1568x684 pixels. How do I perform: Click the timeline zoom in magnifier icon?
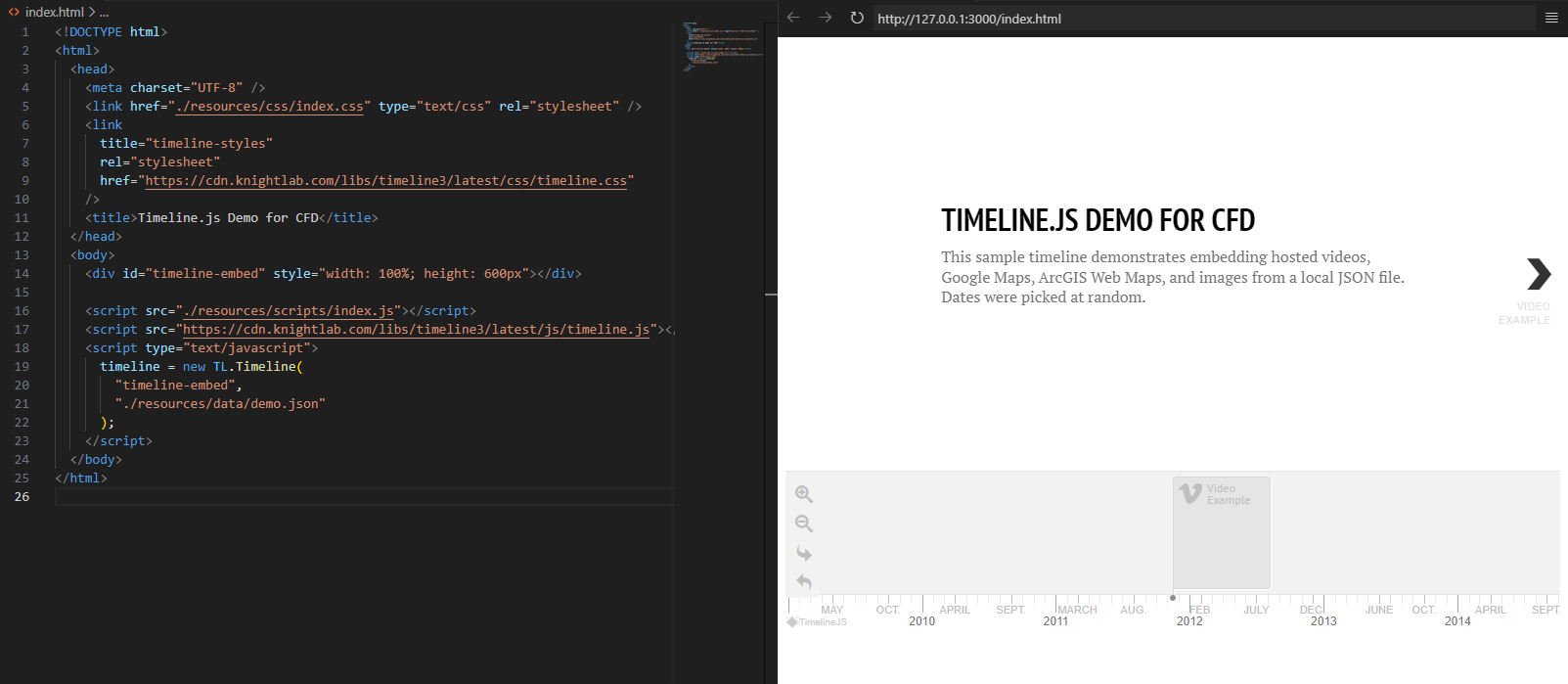[804, 494]
